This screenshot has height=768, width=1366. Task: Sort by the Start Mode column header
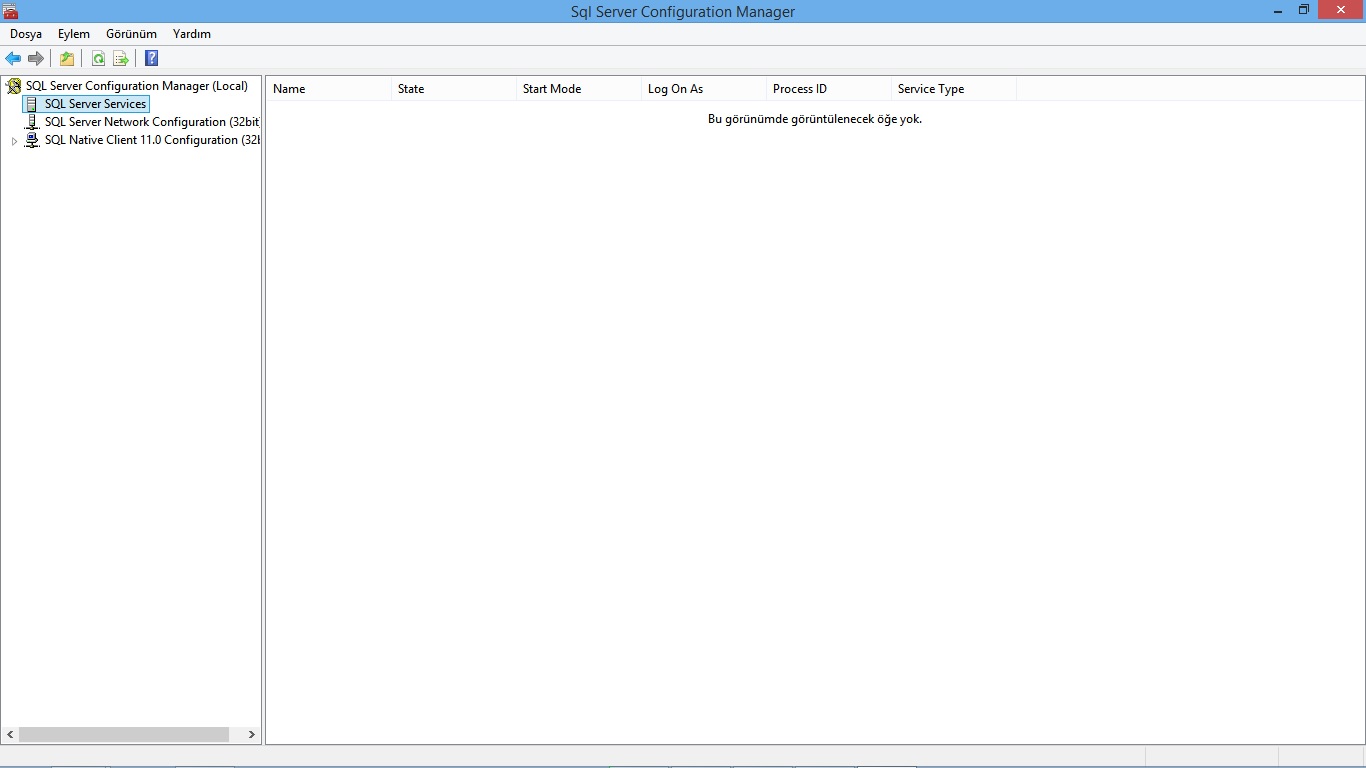tap(579, 89)
